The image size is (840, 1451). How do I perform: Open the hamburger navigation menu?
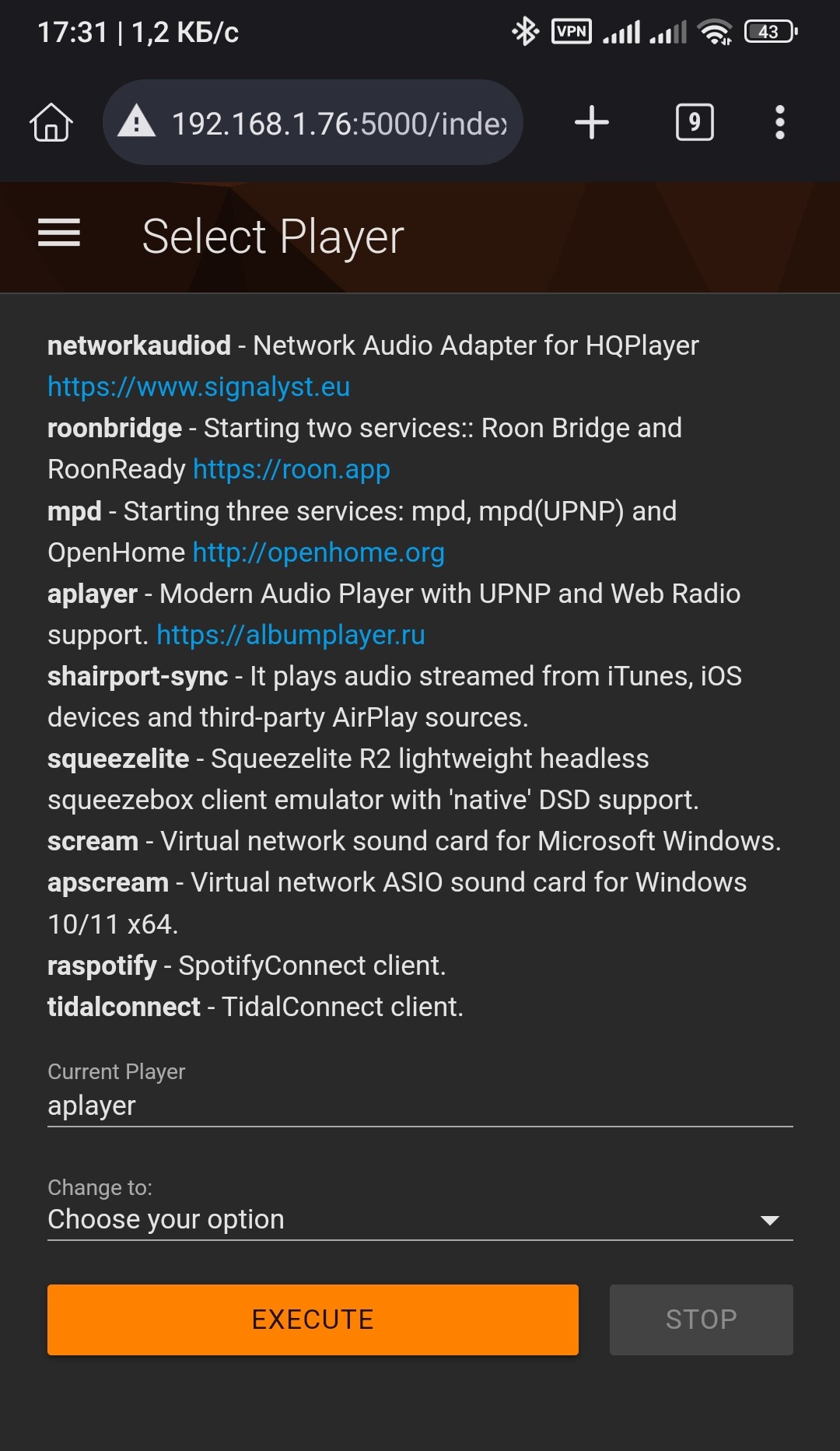point(59,233)
